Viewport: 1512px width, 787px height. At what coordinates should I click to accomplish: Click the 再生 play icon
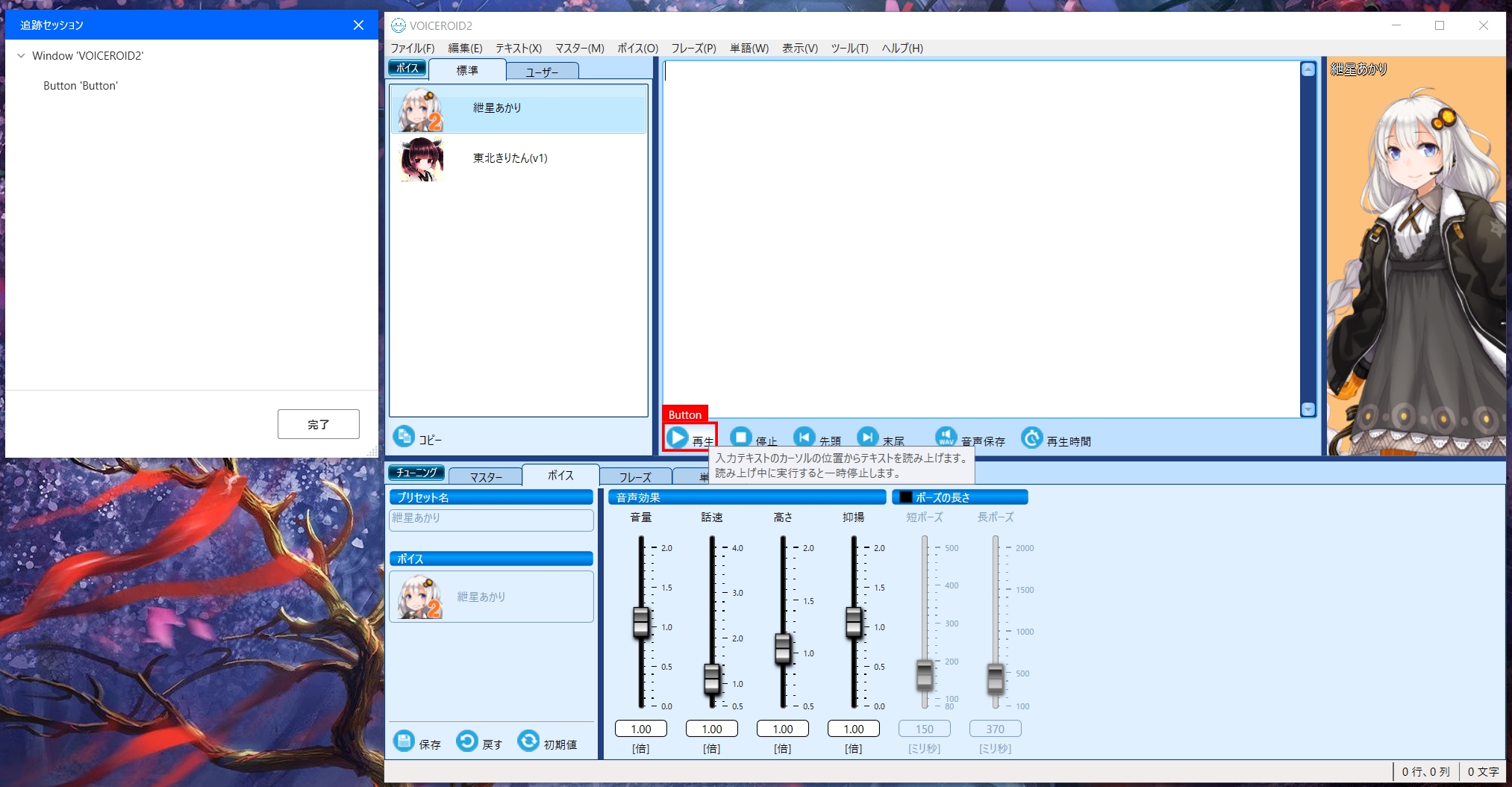678,437
